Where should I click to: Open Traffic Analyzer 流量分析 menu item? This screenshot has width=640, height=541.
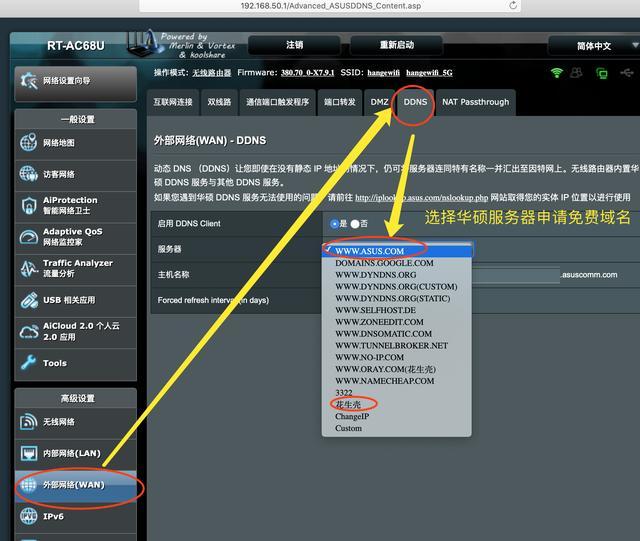coord(76,269)
